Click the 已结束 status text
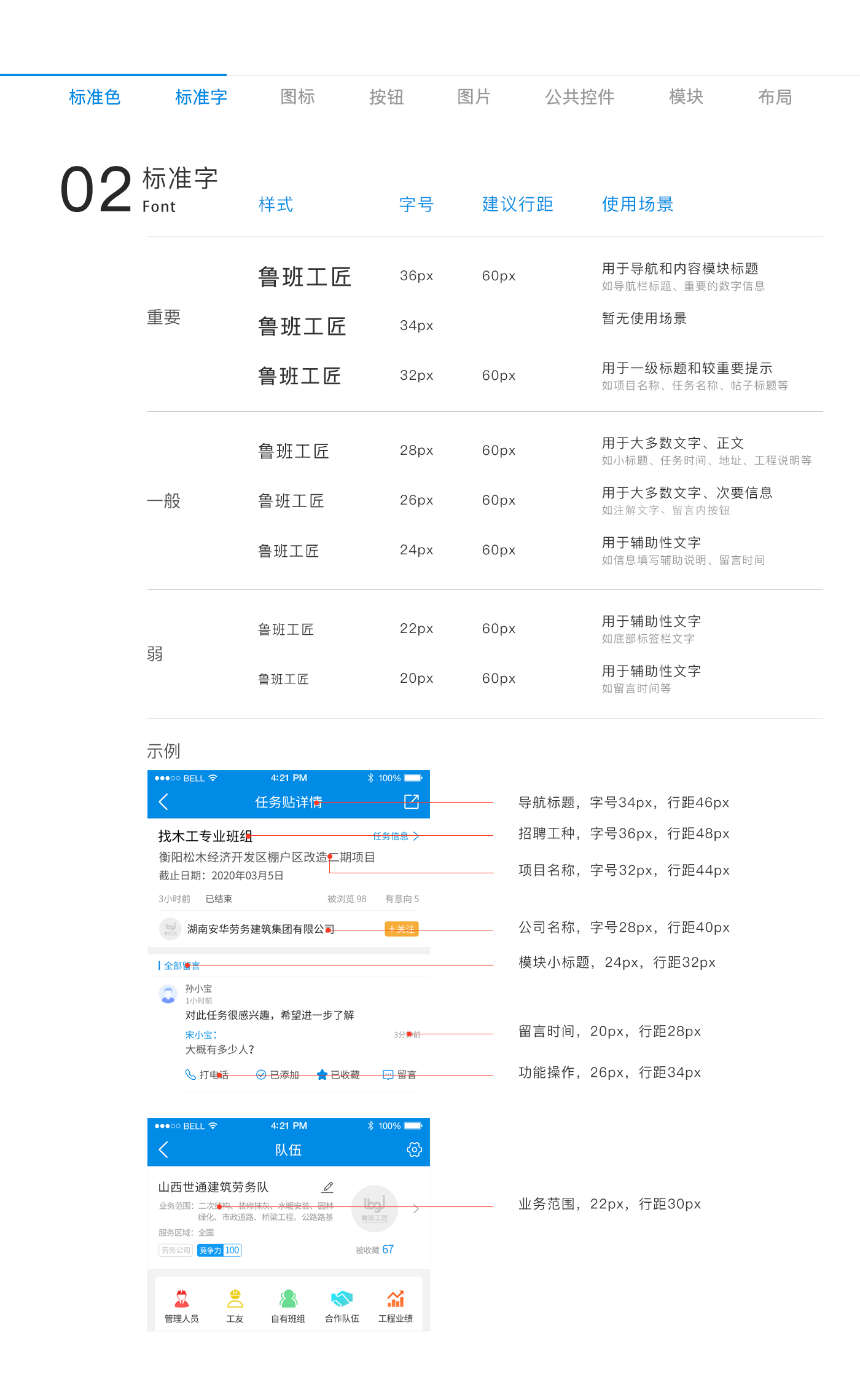Image resolution: width=860 pixels, height=1400 pixels. pos(219,899)
